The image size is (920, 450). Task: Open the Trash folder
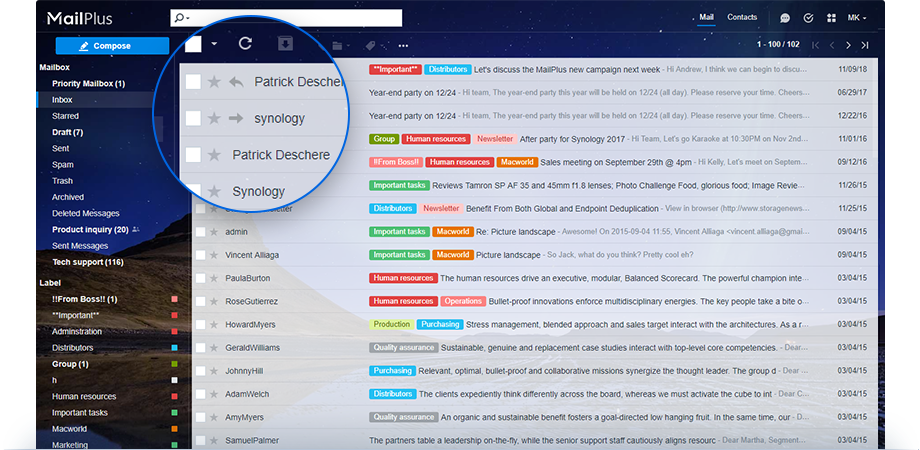[x=62, y=181]
